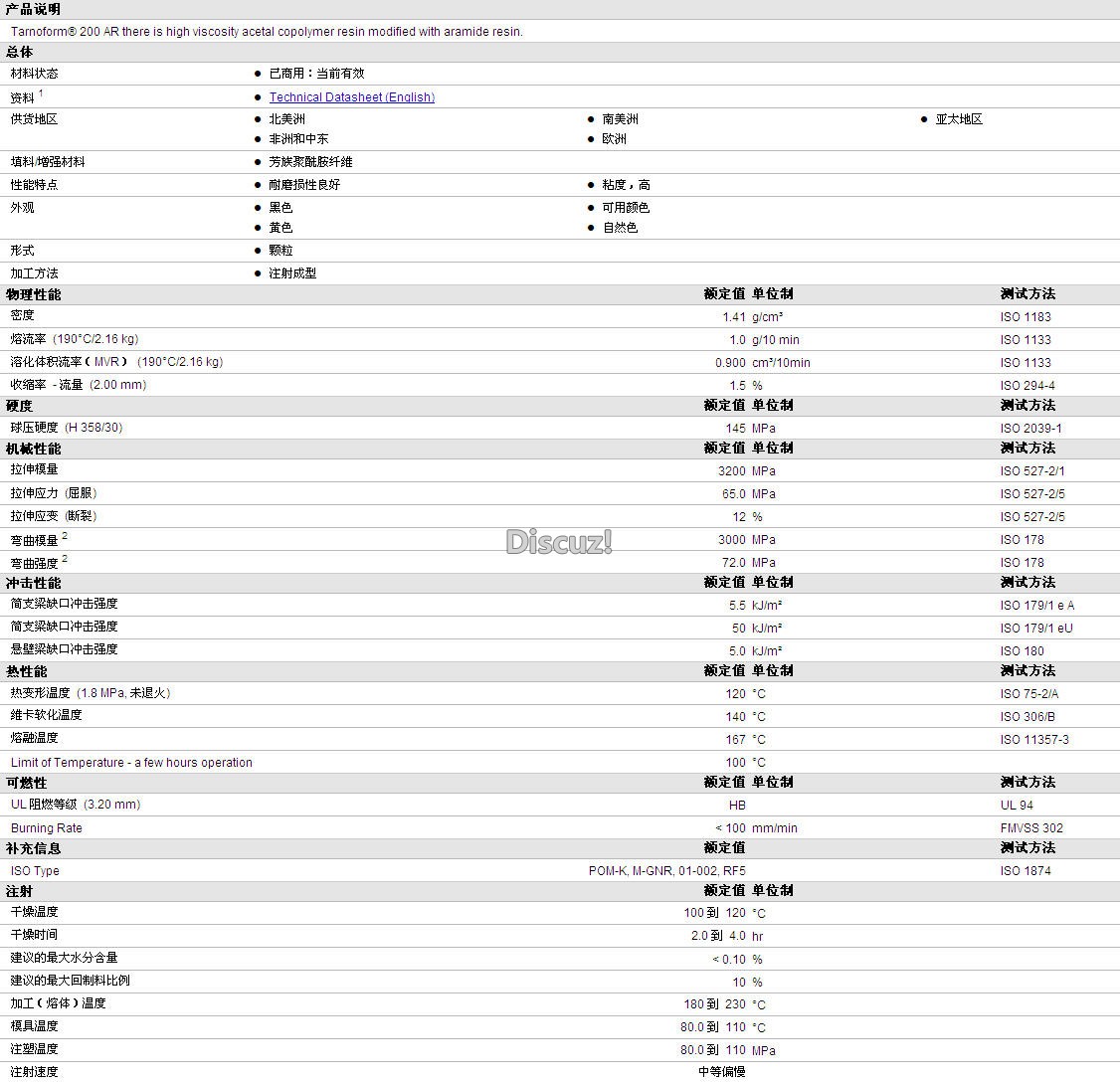Click the 'ISO 179/1 e A' test method
Viewport: 1120px width, 1083px height.
(x=1037, y=606)
